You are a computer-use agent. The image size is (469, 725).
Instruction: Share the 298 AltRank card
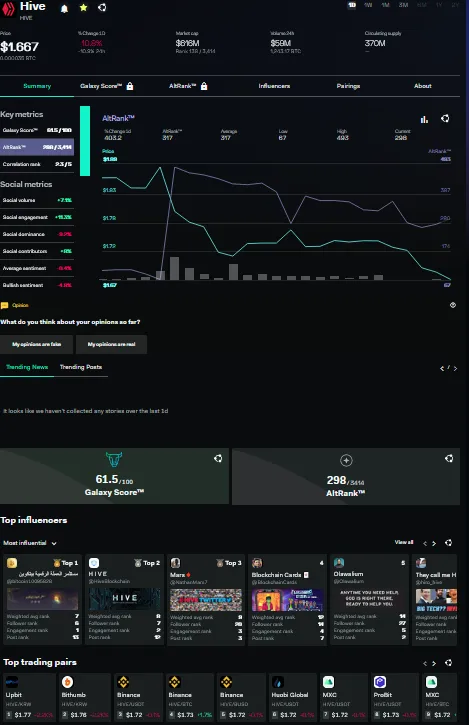449,458
